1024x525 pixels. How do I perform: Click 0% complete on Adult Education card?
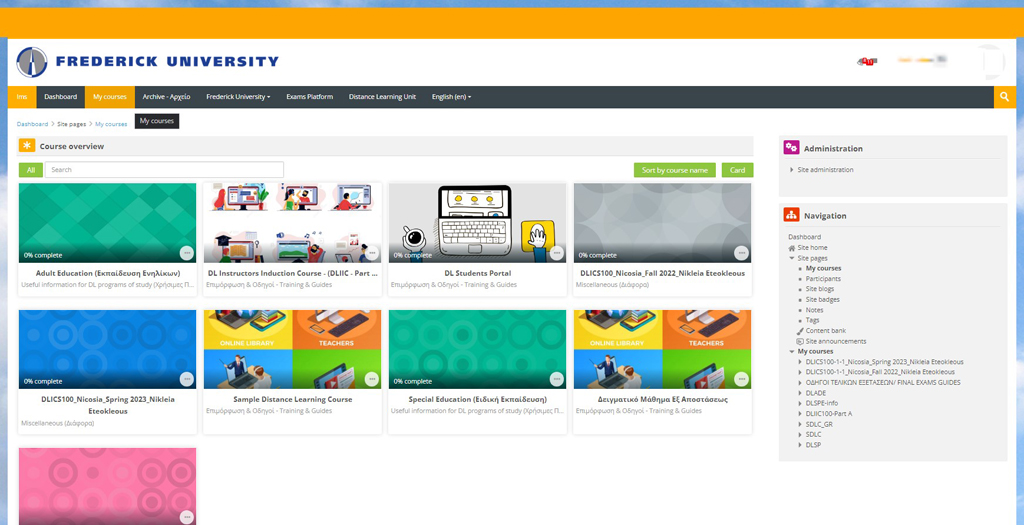(x=43, y=255)
